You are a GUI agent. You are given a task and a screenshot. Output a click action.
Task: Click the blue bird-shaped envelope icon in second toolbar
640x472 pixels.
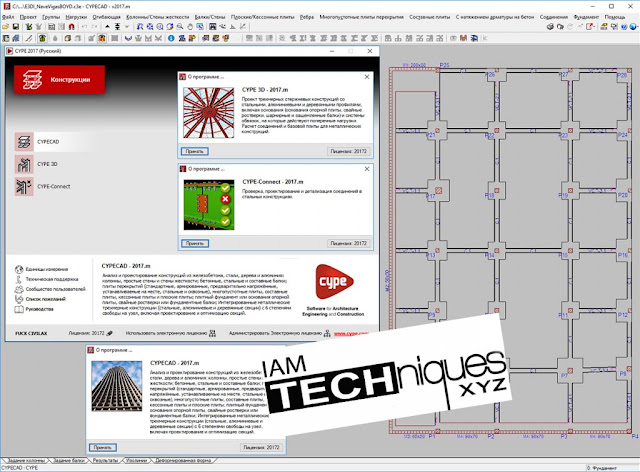(x=128, y=38)
